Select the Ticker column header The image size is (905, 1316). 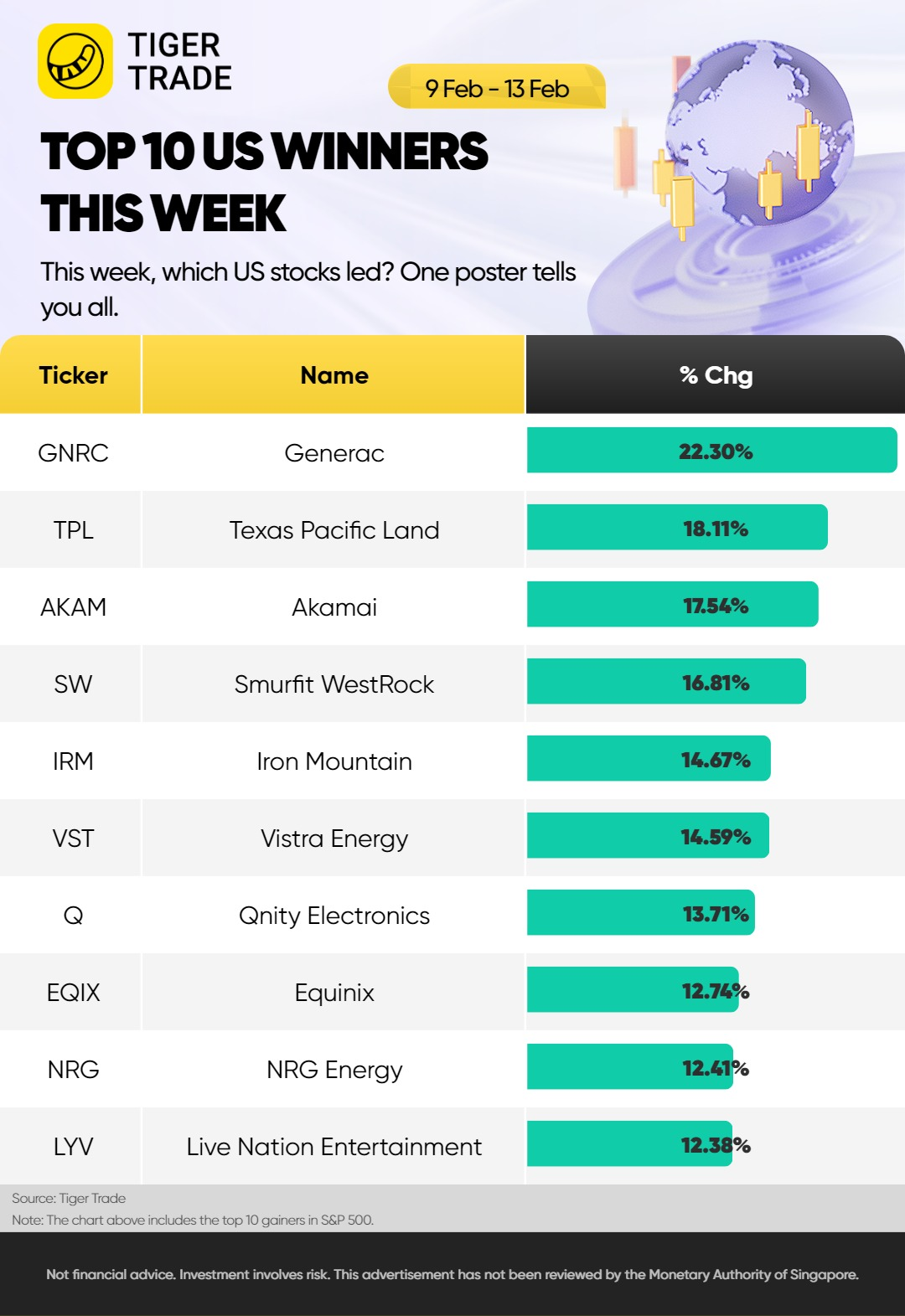(73, 375)
